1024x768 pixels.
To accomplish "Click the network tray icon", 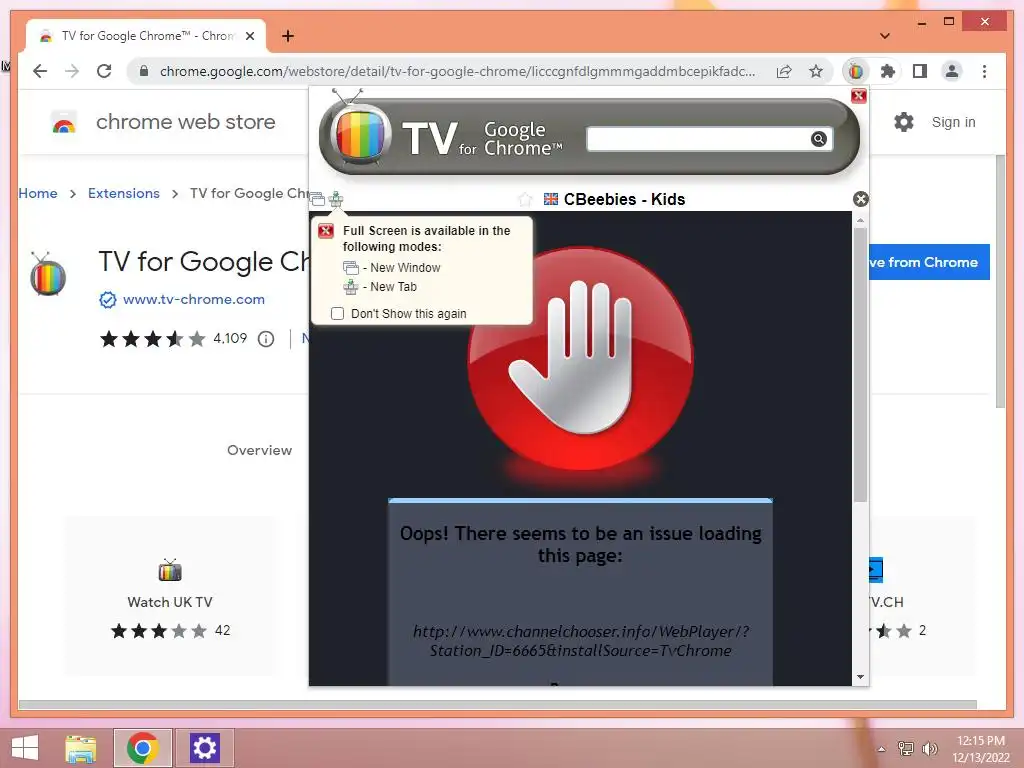I will point(905,749).
